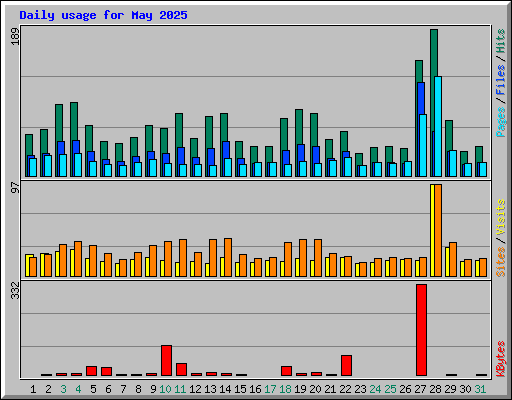Select the yellow visits bar for day 1
Viewport: 512px width, 400px height.
click(x=27, y=266)
